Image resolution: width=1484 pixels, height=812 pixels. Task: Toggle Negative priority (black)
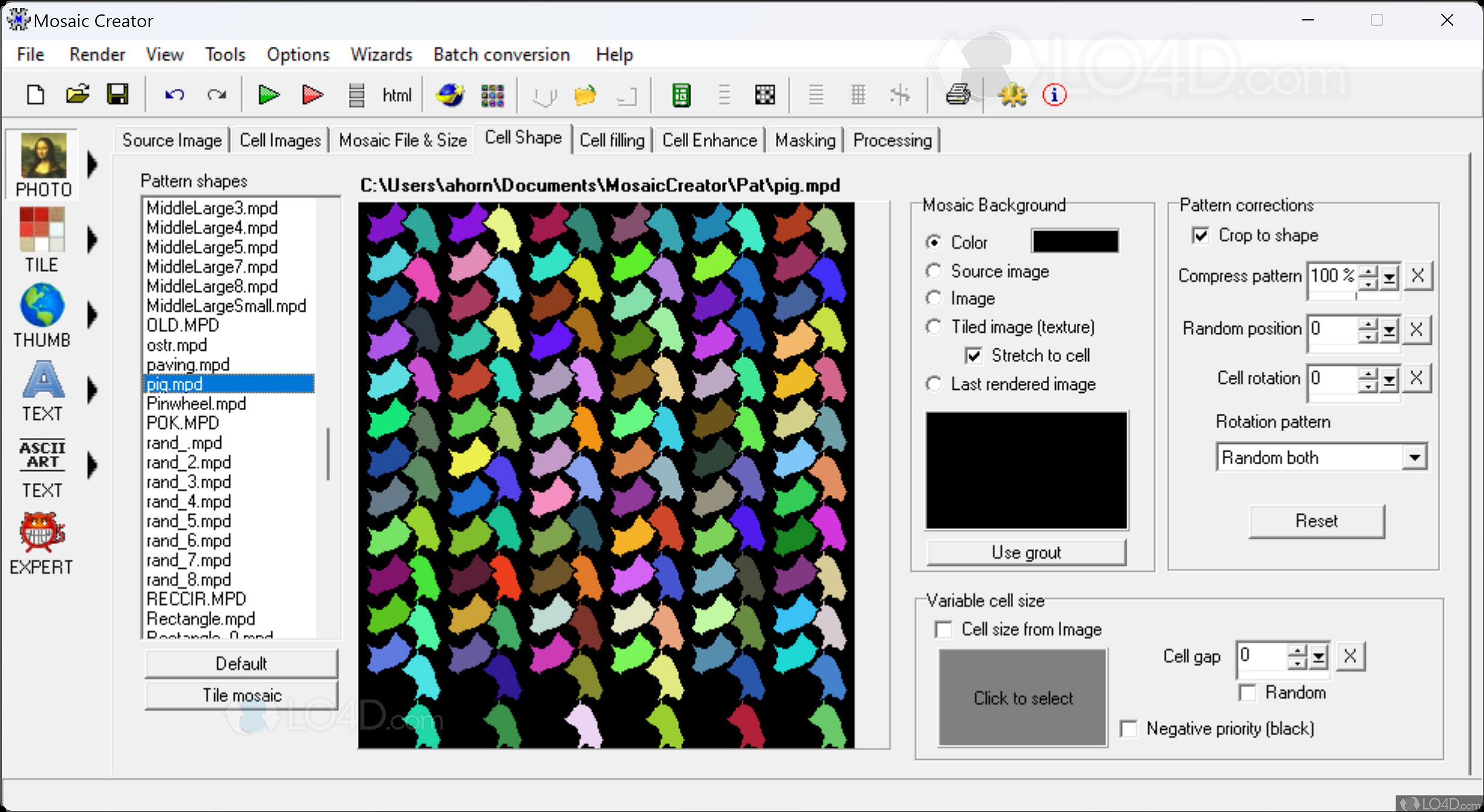click(x=1129, y=728)
